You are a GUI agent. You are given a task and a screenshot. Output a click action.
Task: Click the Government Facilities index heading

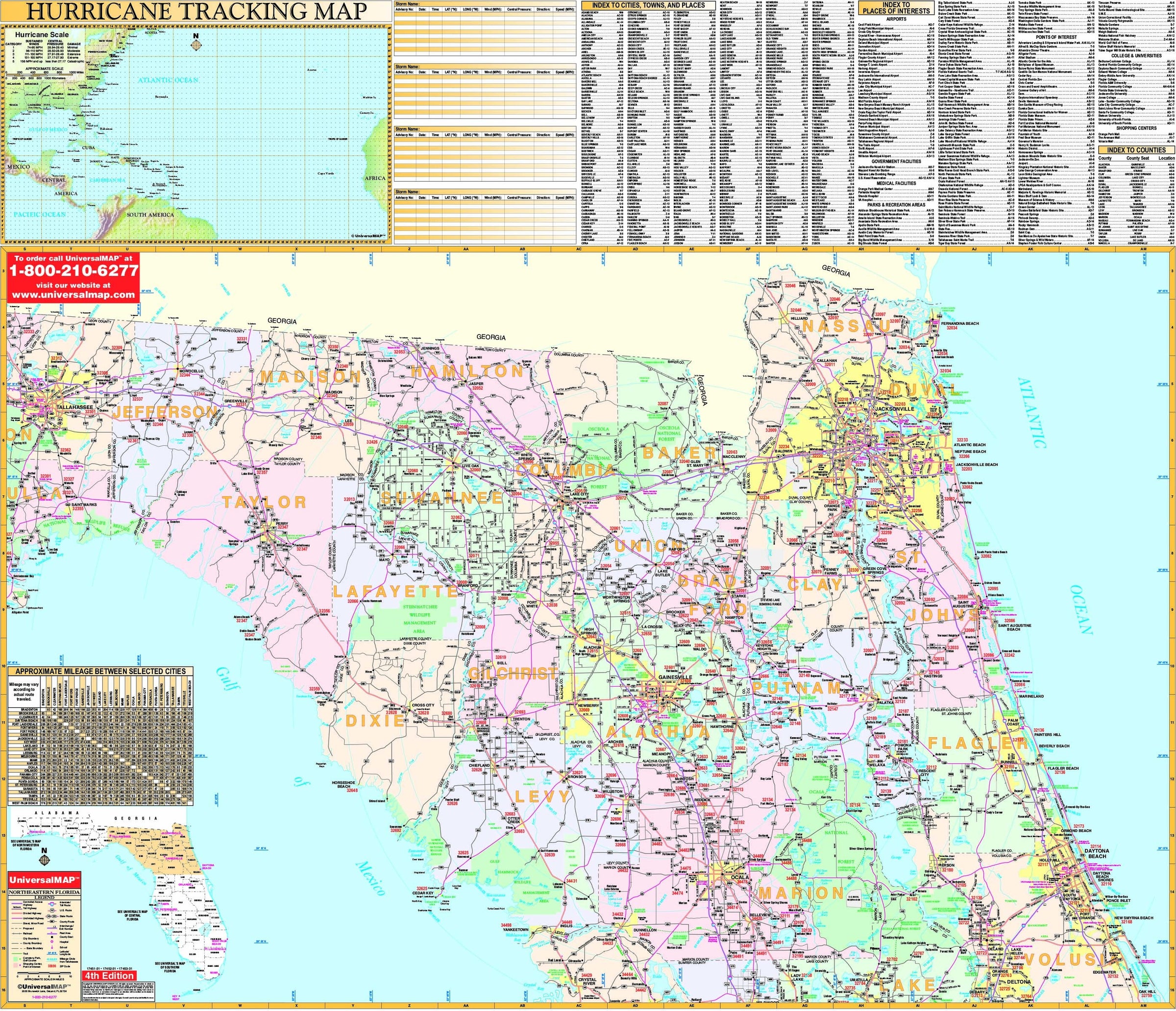[x=896, y=161]
